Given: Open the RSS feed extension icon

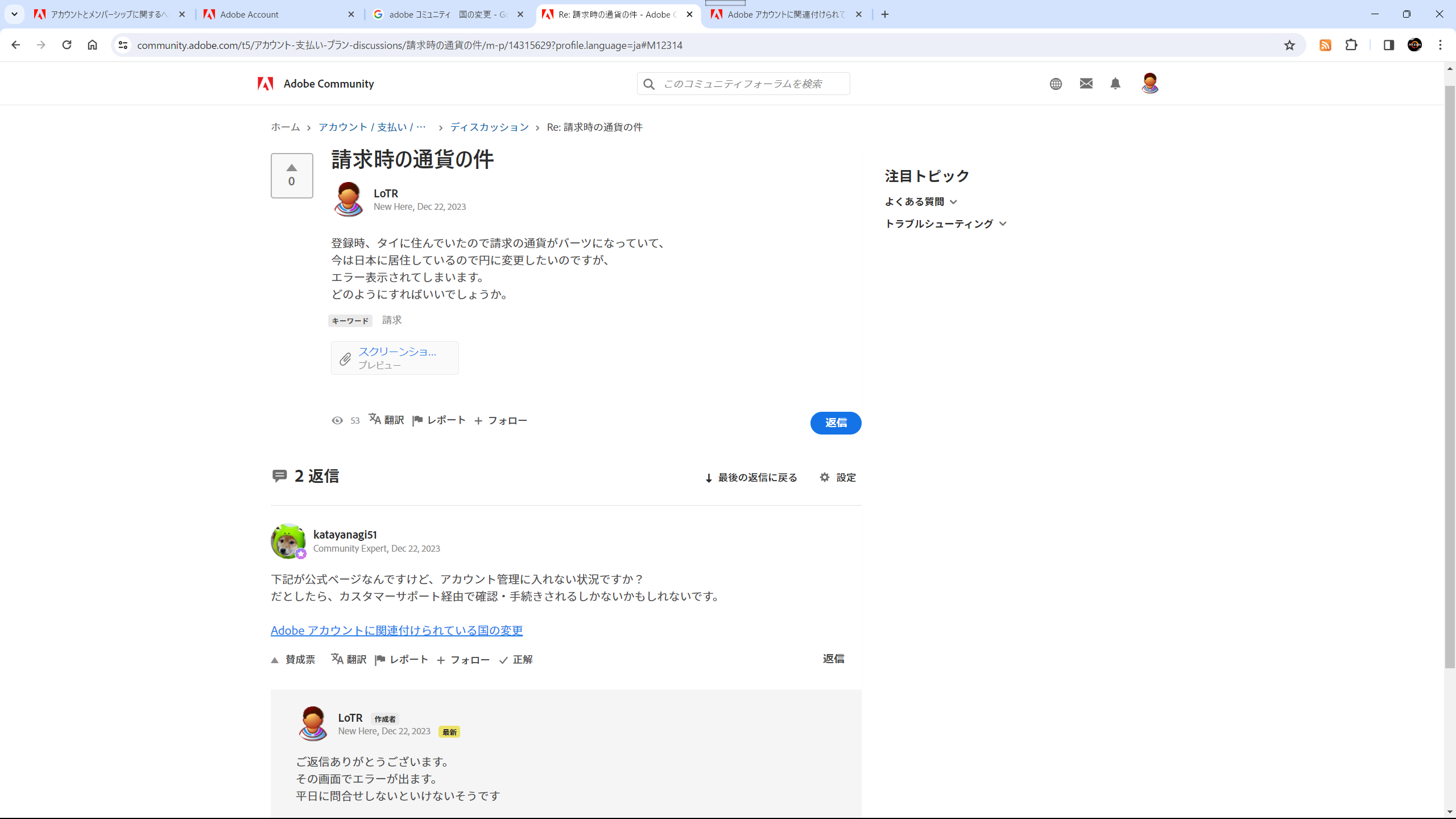Looking at the screenshot, I should 1325,45.
